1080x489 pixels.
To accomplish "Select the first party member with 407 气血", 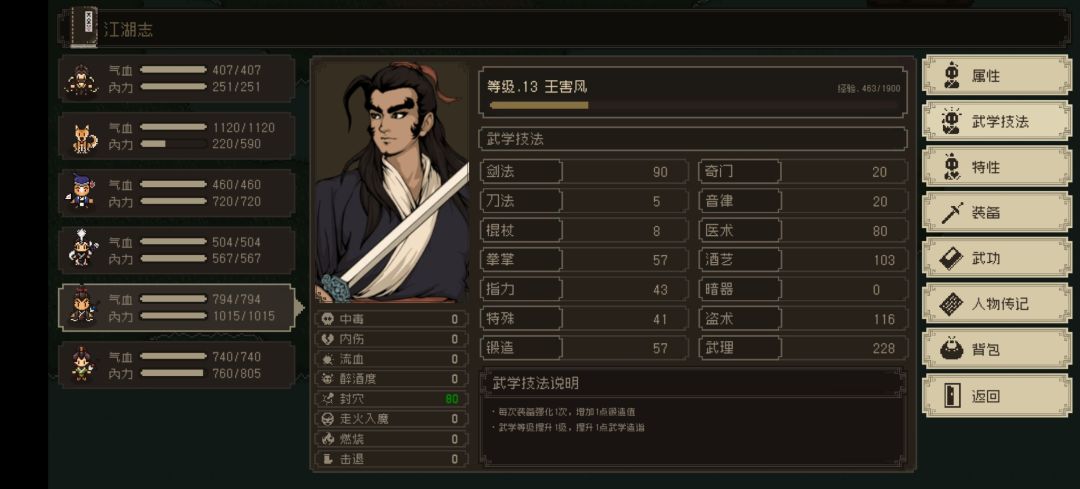I will 178,79.
